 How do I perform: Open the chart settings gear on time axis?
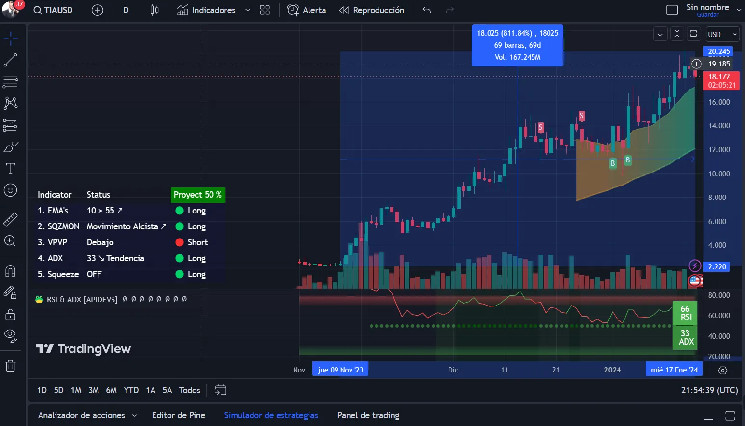coord(722,370)
